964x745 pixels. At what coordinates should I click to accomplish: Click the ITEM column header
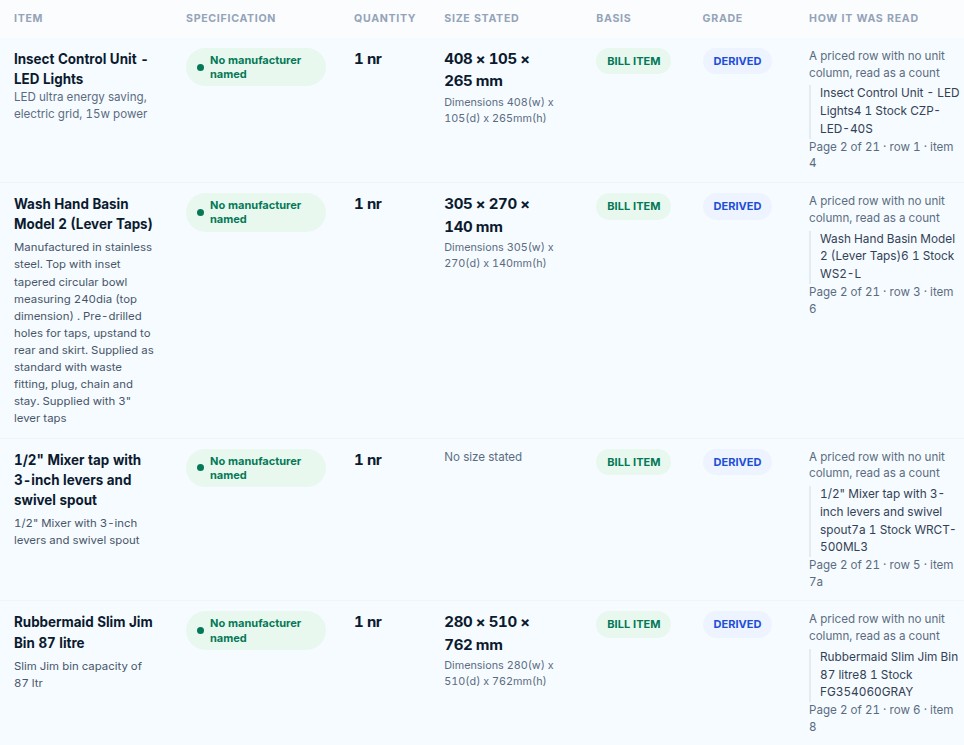point(28,18)
